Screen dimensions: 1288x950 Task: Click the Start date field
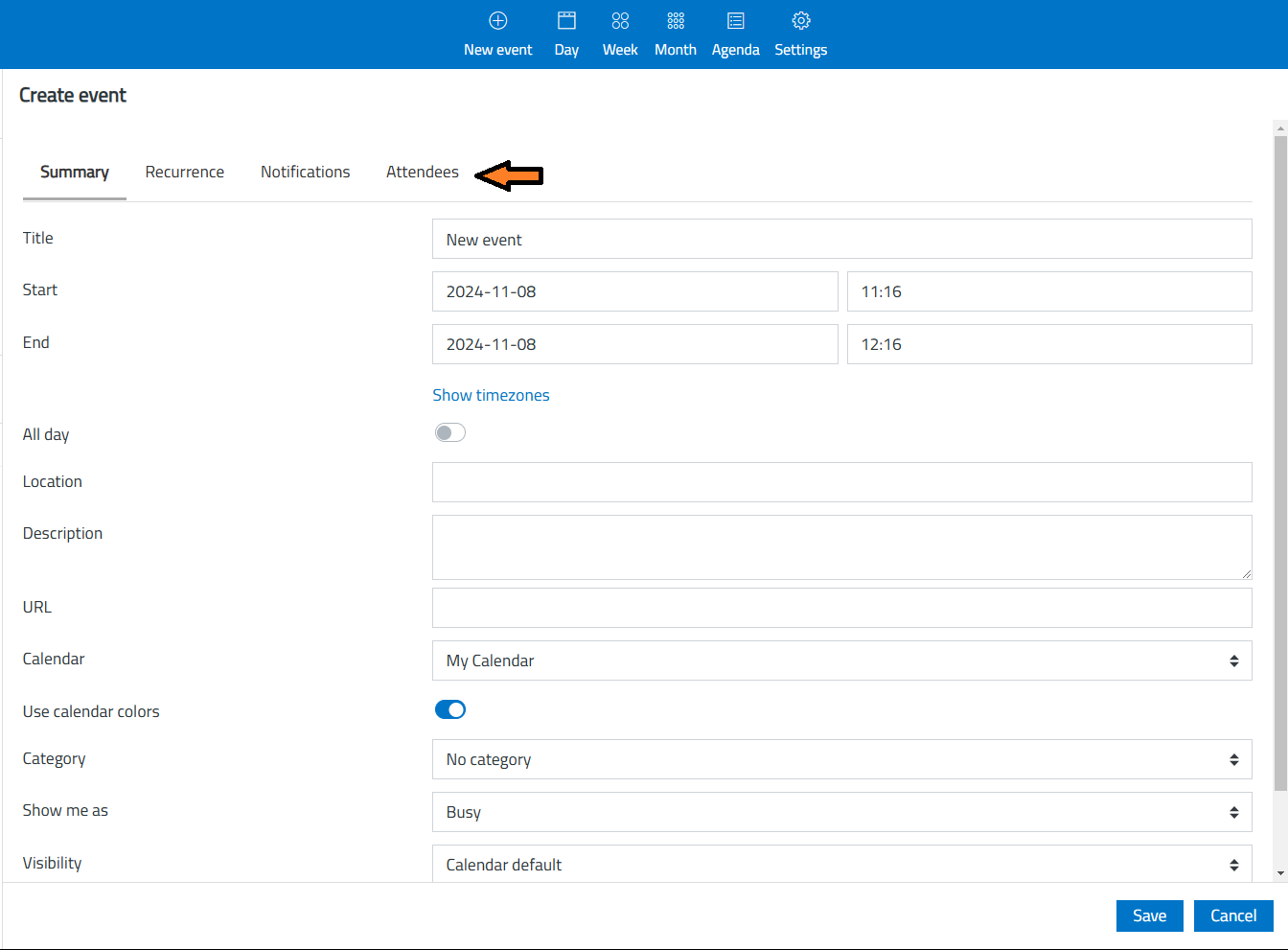(634, 291)
